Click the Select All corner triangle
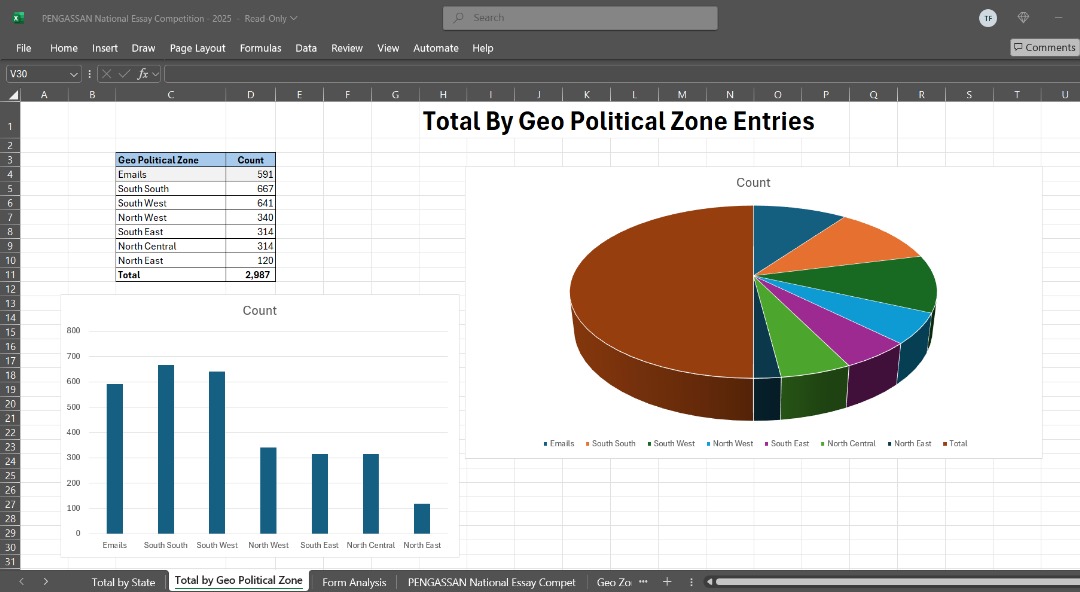This screenshot has height=592, width=1080. [x=13, y=95]
